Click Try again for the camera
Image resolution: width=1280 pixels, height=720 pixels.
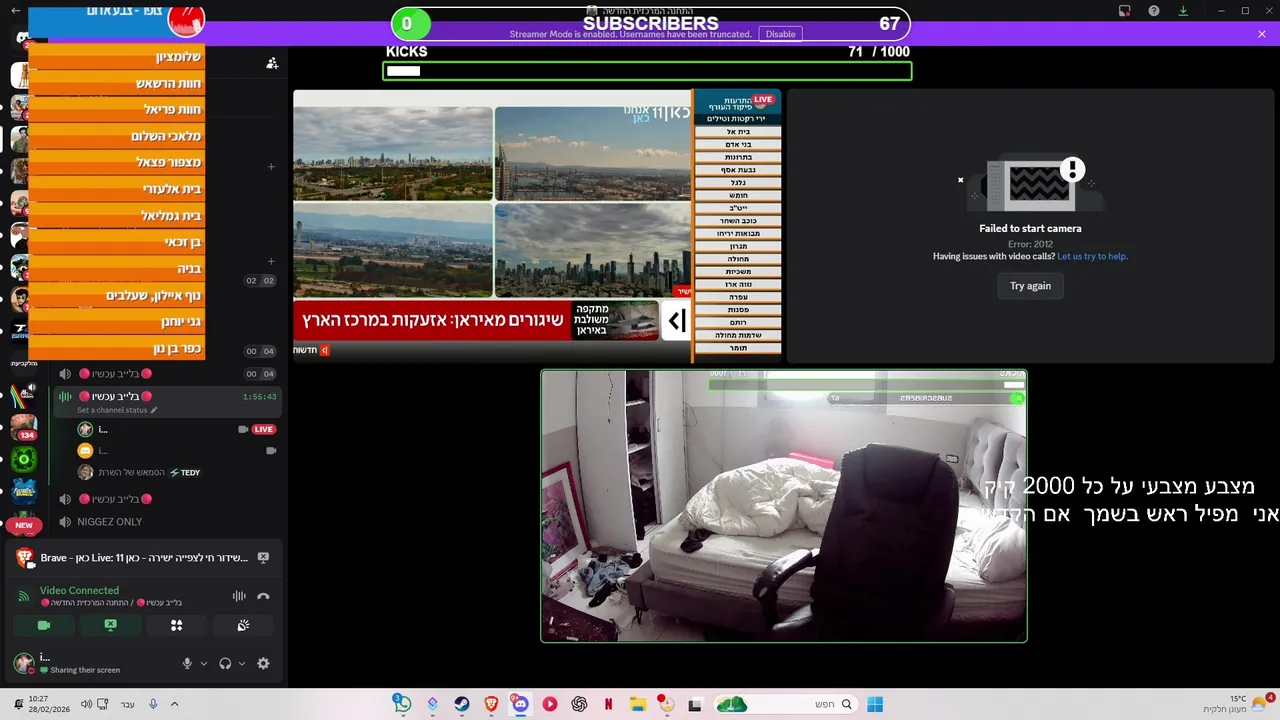coord(1030,286)
